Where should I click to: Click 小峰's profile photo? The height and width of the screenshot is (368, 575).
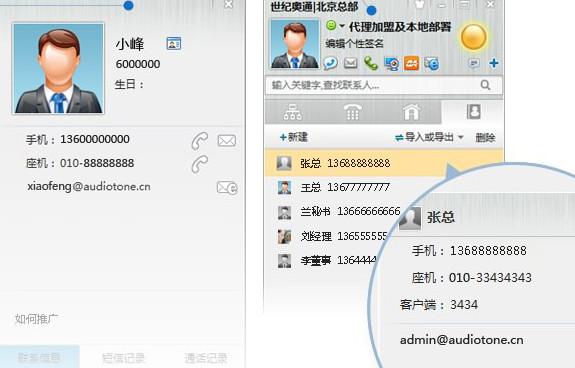point(58,69)
